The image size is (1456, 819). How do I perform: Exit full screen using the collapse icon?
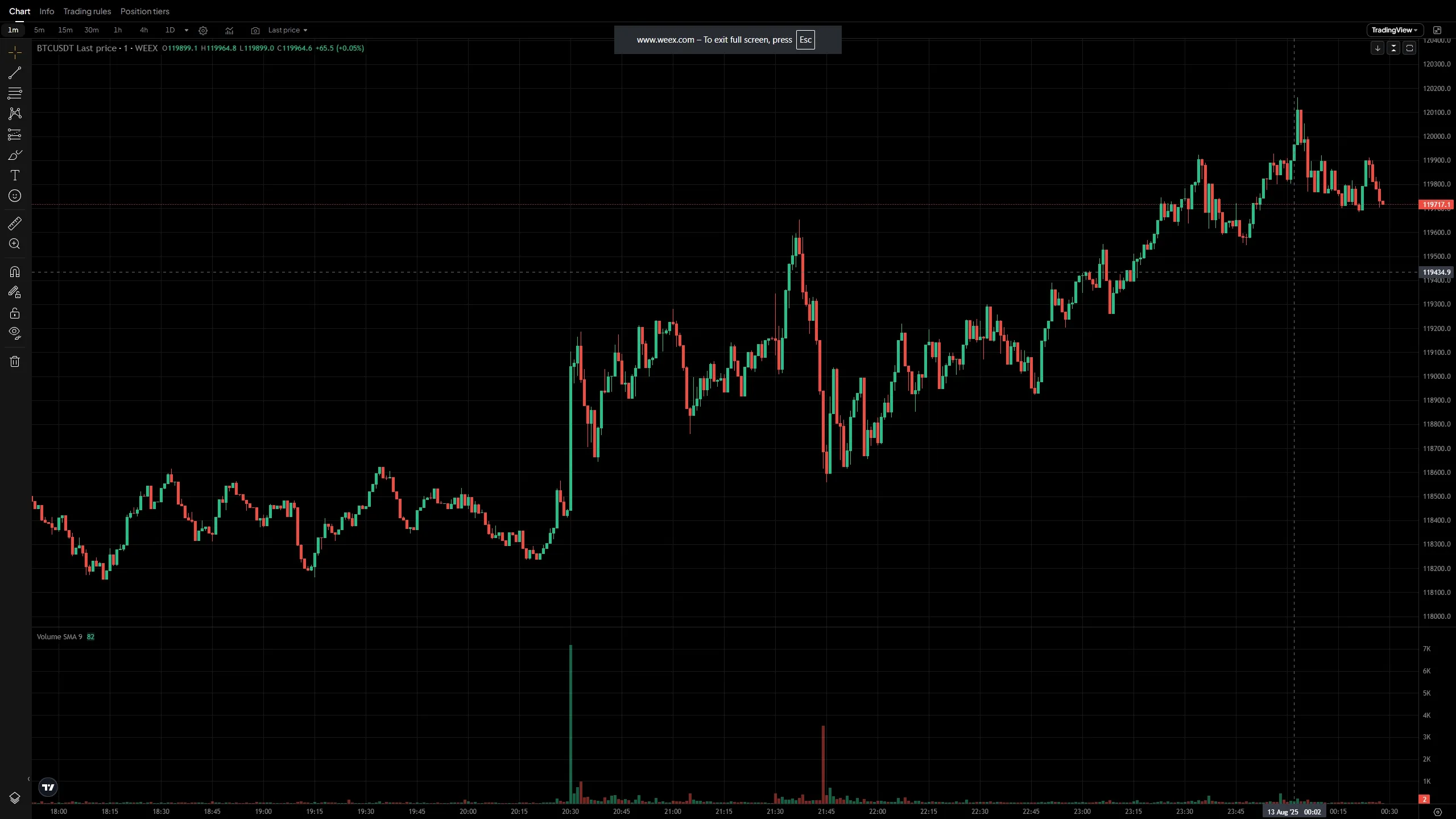(1437, 30)
